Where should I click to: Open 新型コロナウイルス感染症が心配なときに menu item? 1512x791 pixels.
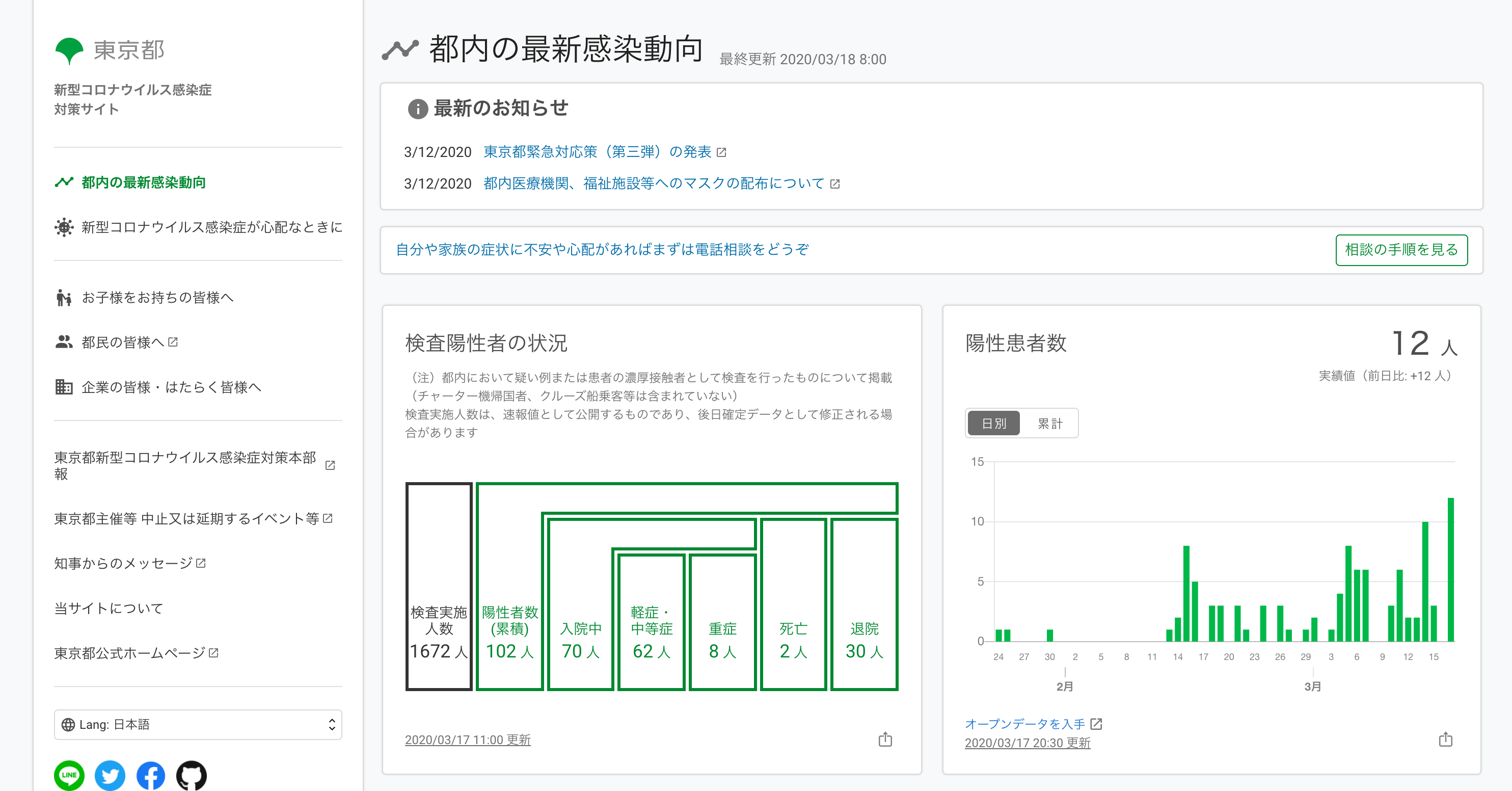pyautogui.click(x=211, y=227)
